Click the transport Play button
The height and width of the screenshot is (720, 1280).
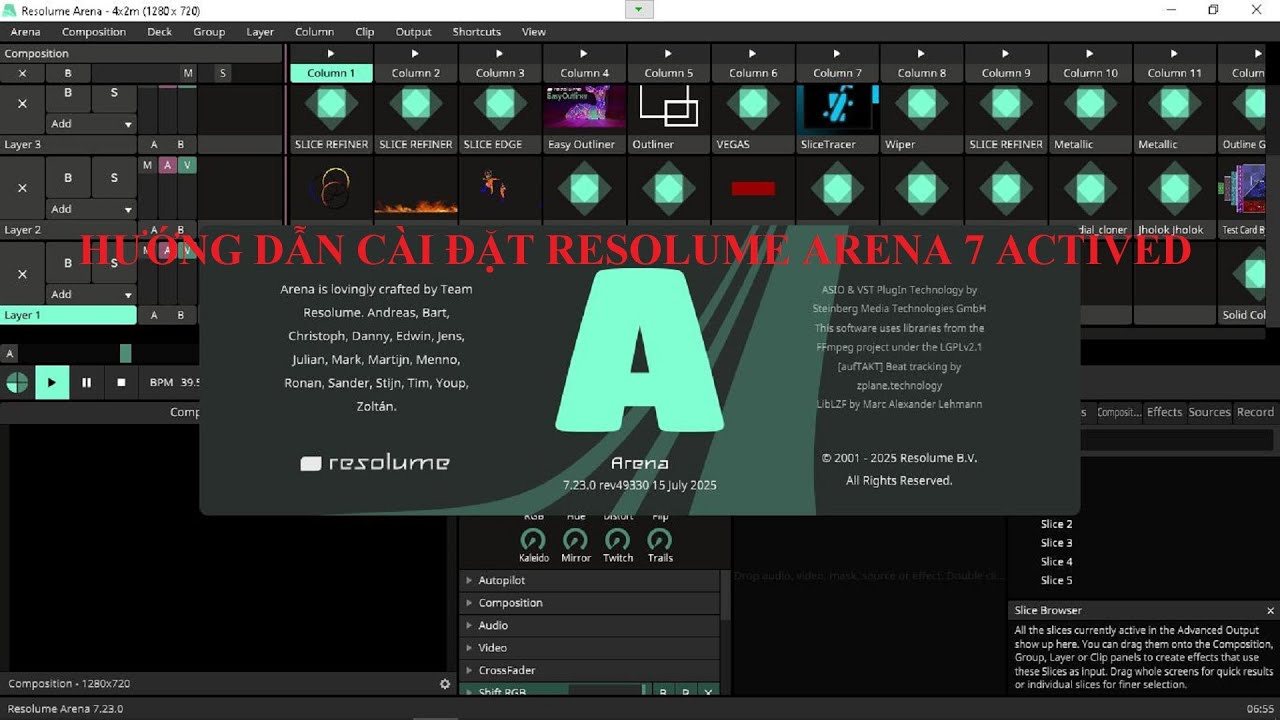(x=52, y=382)
